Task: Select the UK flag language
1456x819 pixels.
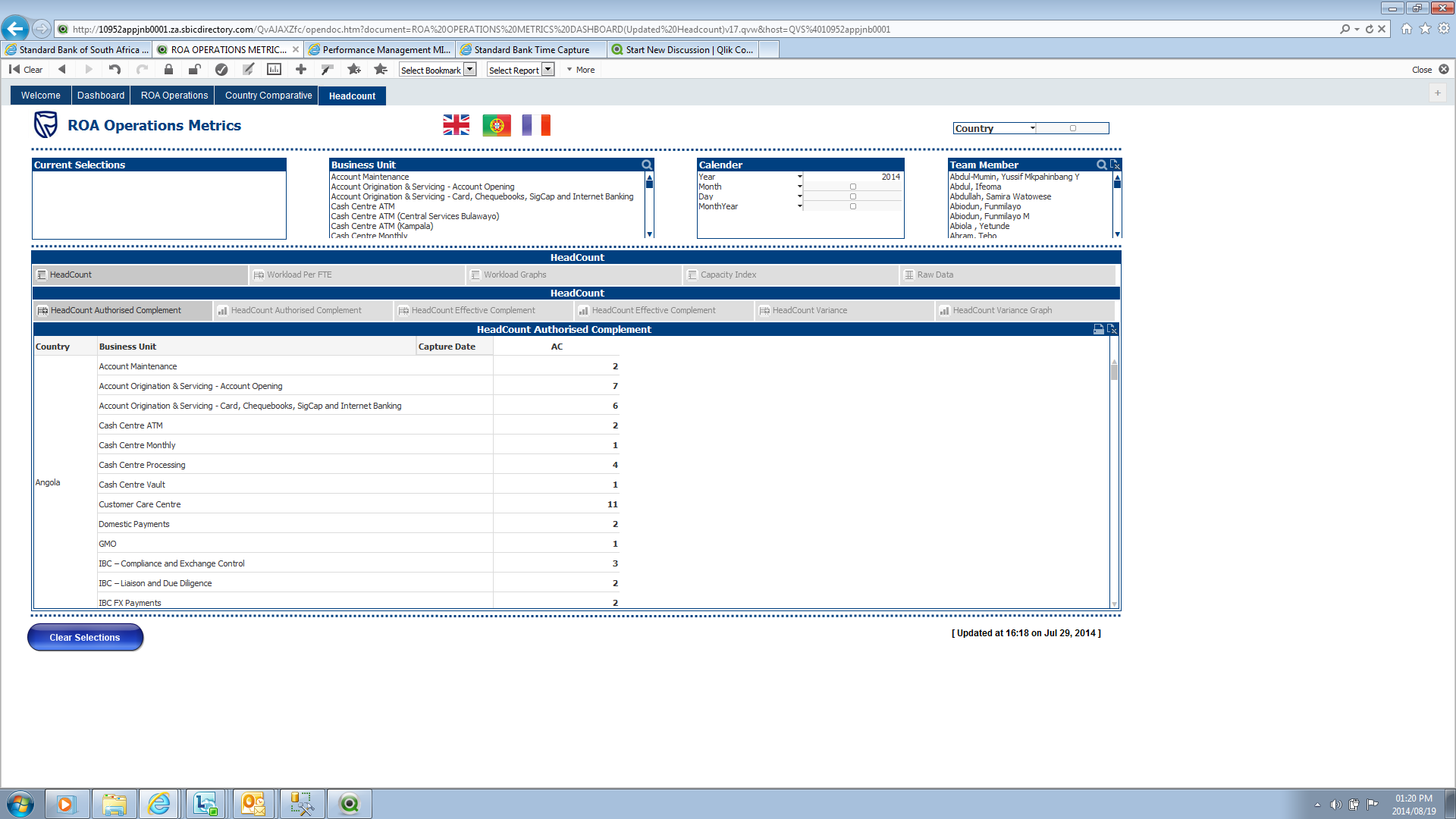Action: click(x=457, y=125)
